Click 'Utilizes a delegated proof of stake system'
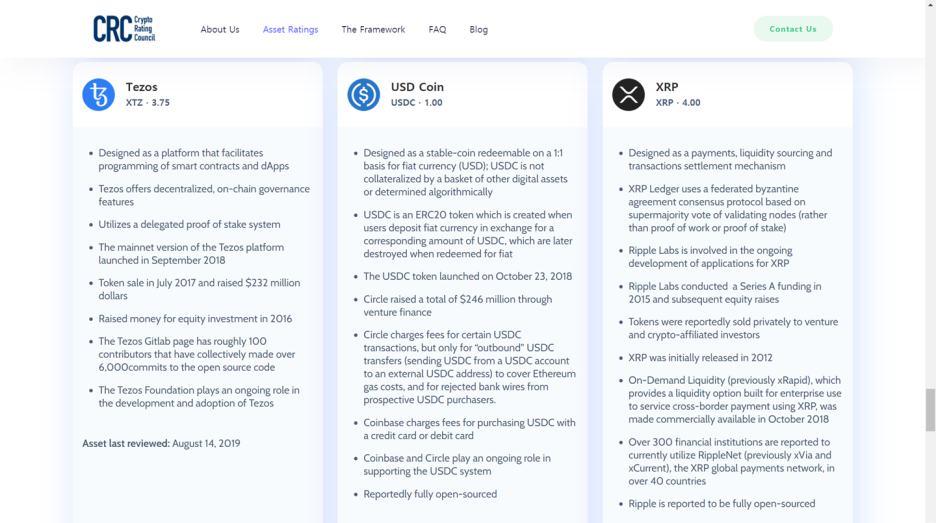 point(189,224)
